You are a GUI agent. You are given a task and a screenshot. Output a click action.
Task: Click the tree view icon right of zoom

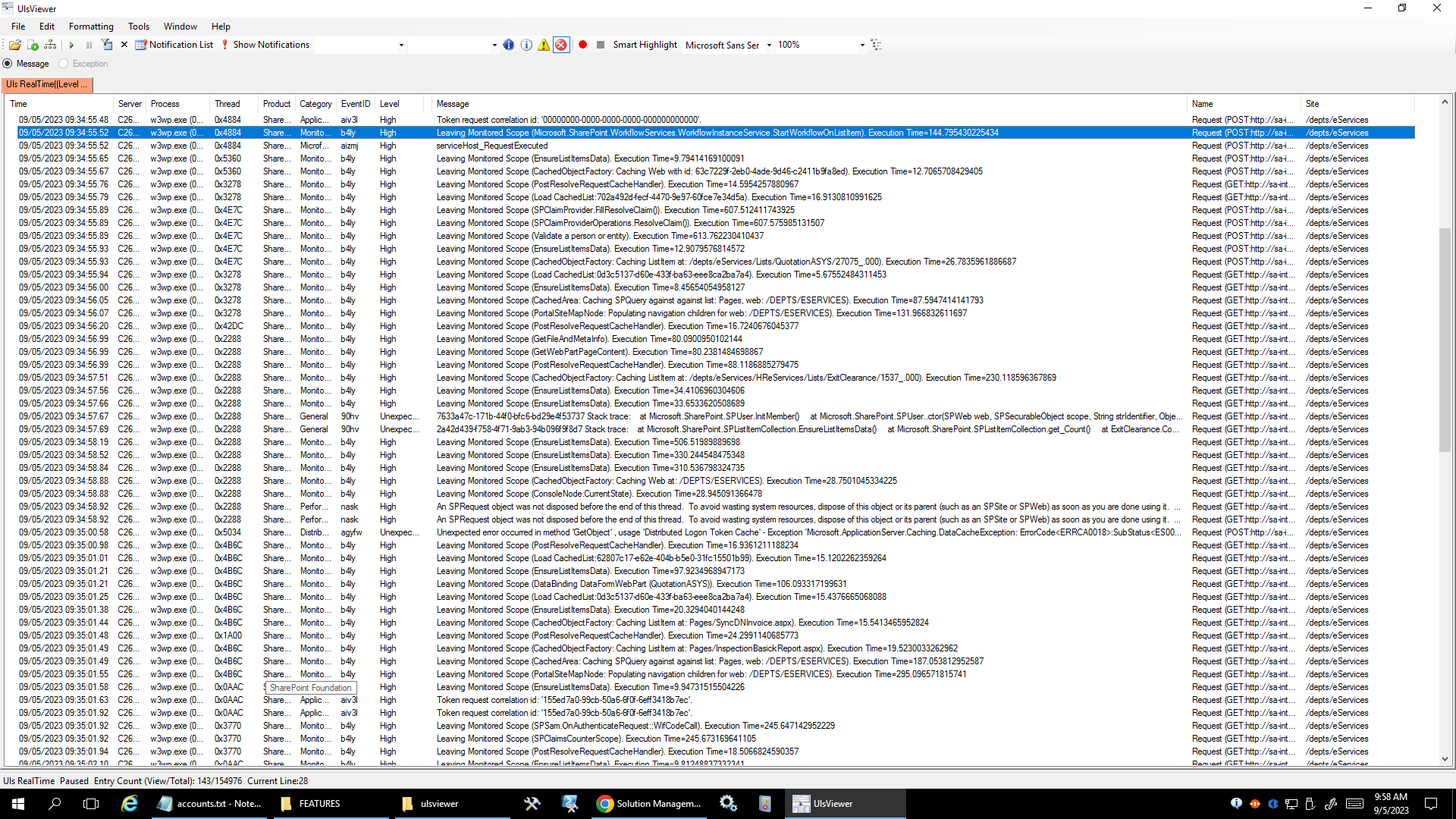[x=877, y=45]
